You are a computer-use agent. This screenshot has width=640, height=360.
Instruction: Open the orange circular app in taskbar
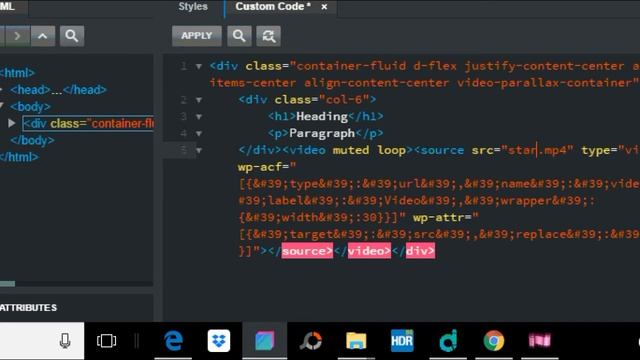(311, 341)
